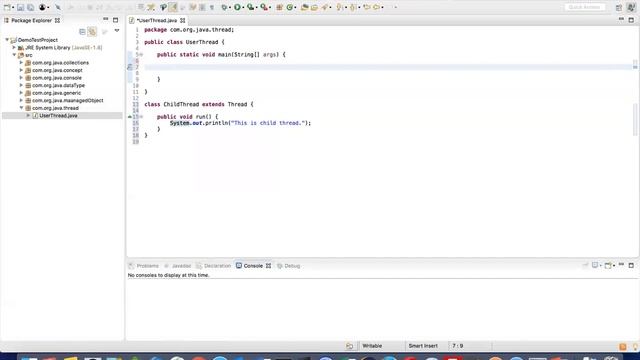
Task: Launch Debug with the bug icon
Action: coord(224,7)
